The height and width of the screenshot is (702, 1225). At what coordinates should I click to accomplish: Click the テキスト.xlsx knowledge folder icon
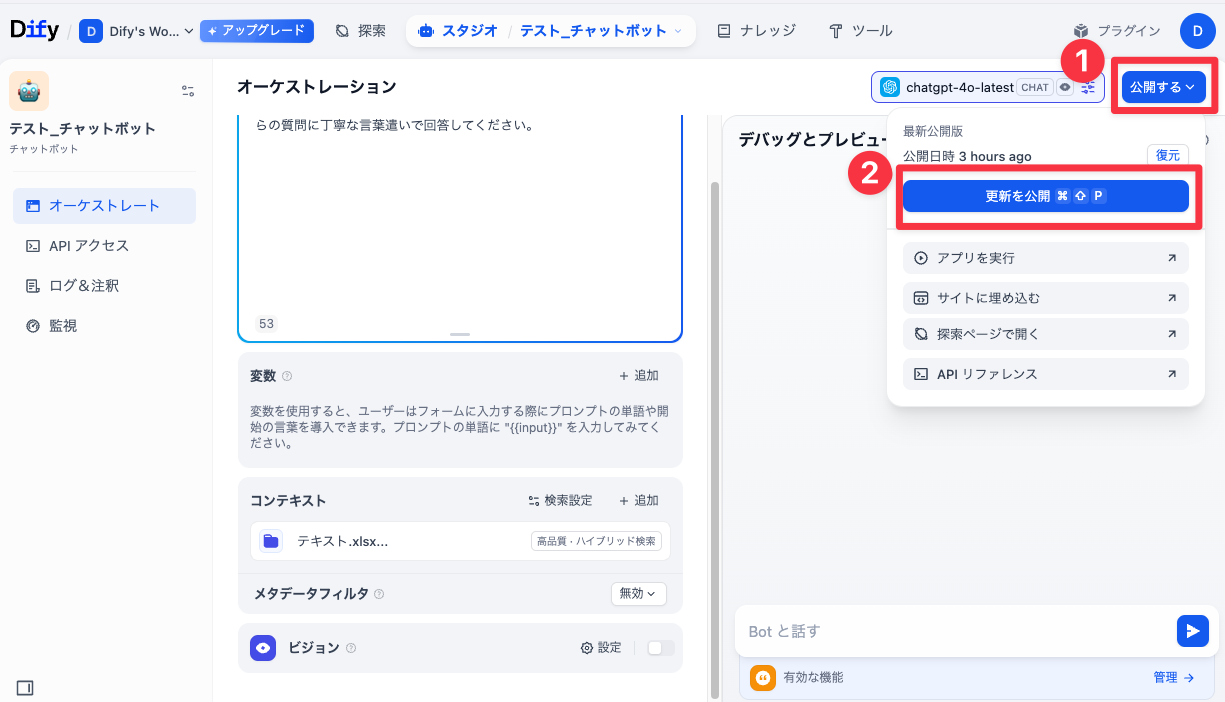271,541
